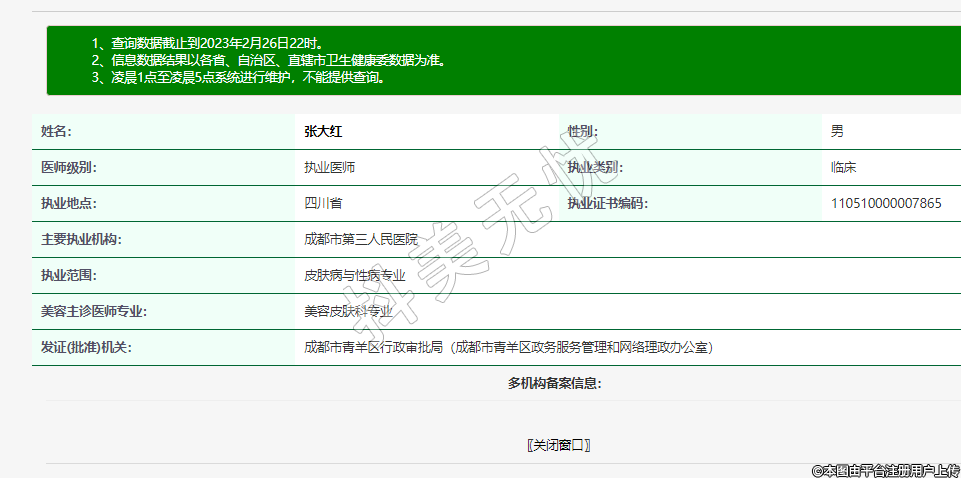Select the 执业医师 level value
This screenshot has height=478, width=961.
coord(329,167)
